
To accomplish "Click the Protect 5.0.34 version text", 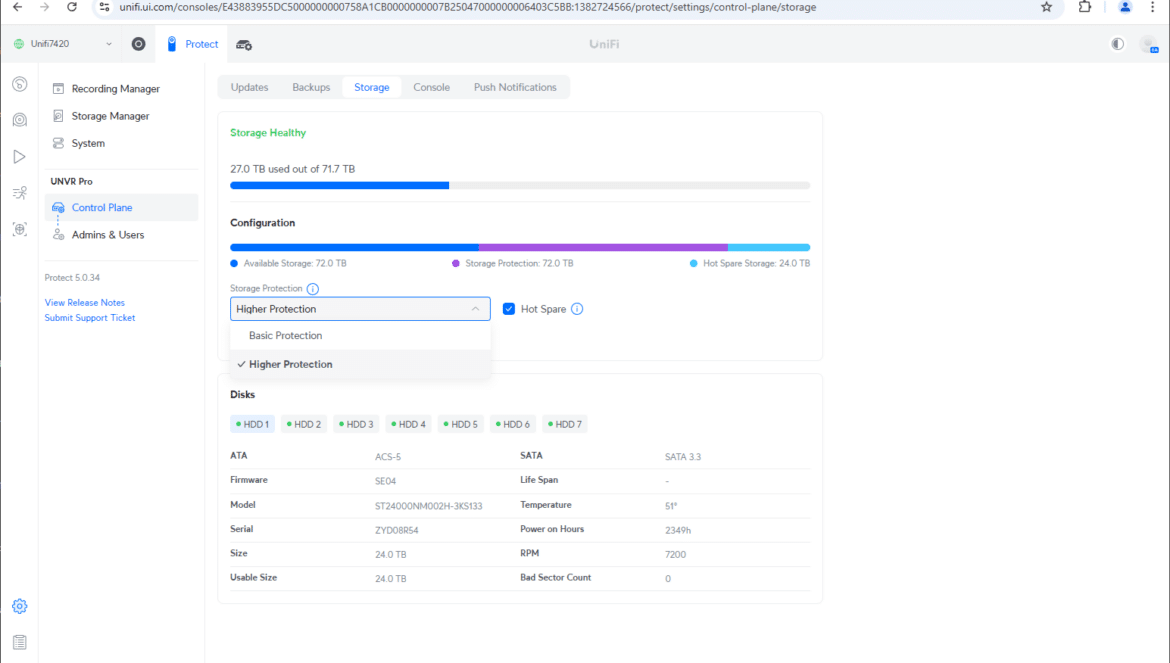I will tap(72, 277).
